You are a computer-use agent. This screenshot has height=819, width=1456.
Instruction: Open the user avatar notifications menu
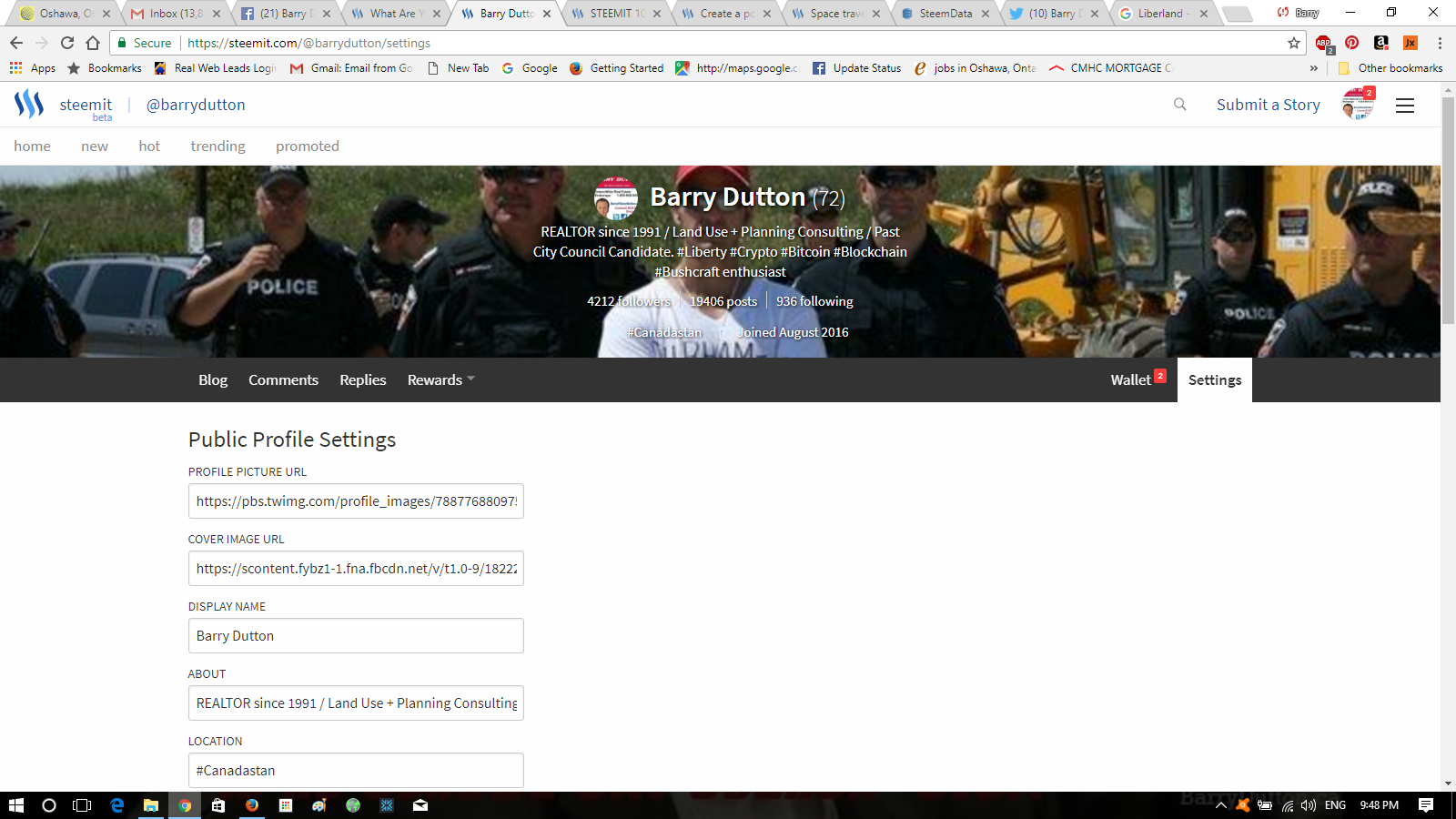tap(1358, 105)
